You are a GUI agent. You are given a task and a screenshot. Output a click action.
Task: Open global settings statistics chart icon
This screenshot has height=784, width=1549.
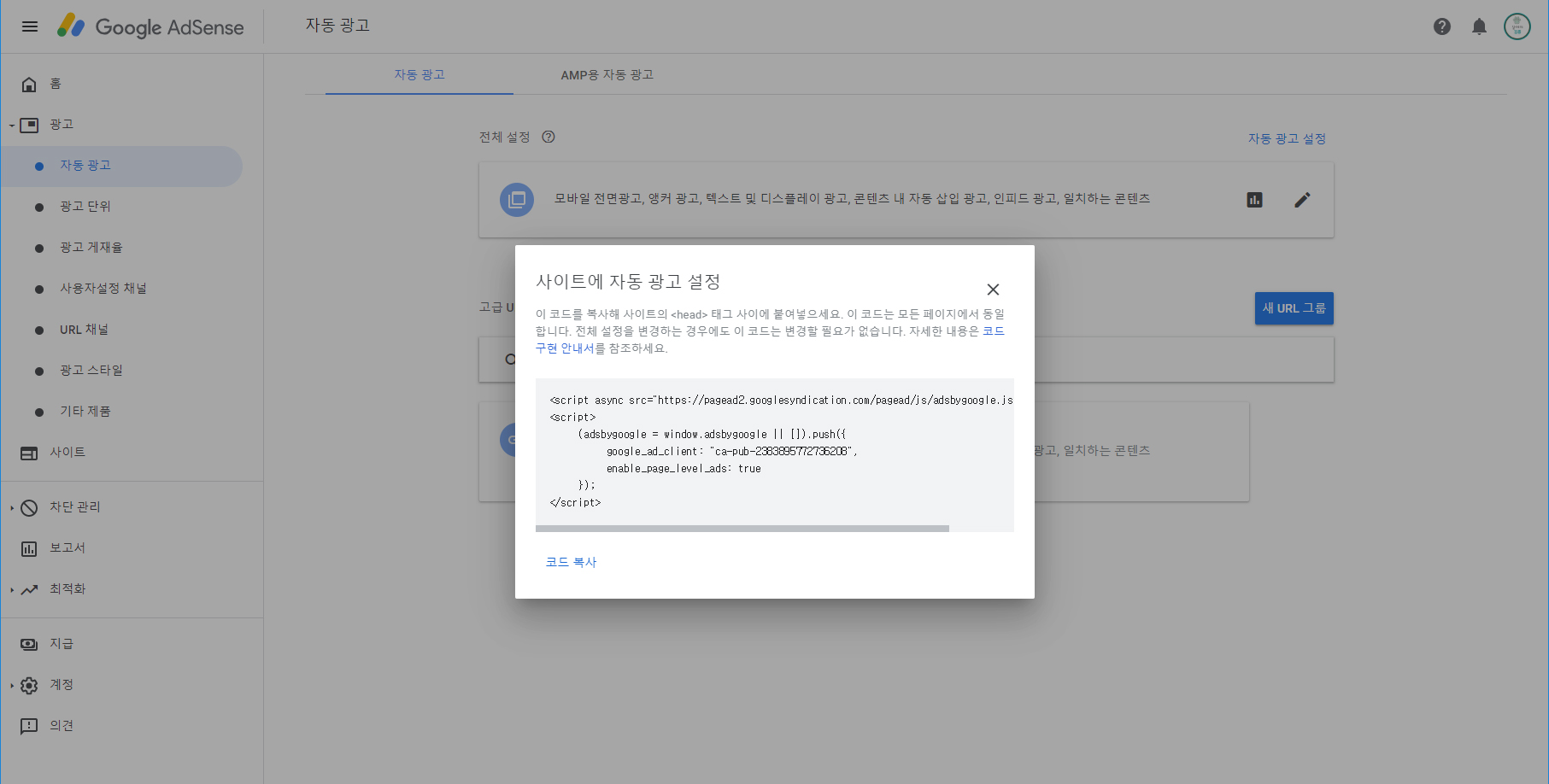1254,200
